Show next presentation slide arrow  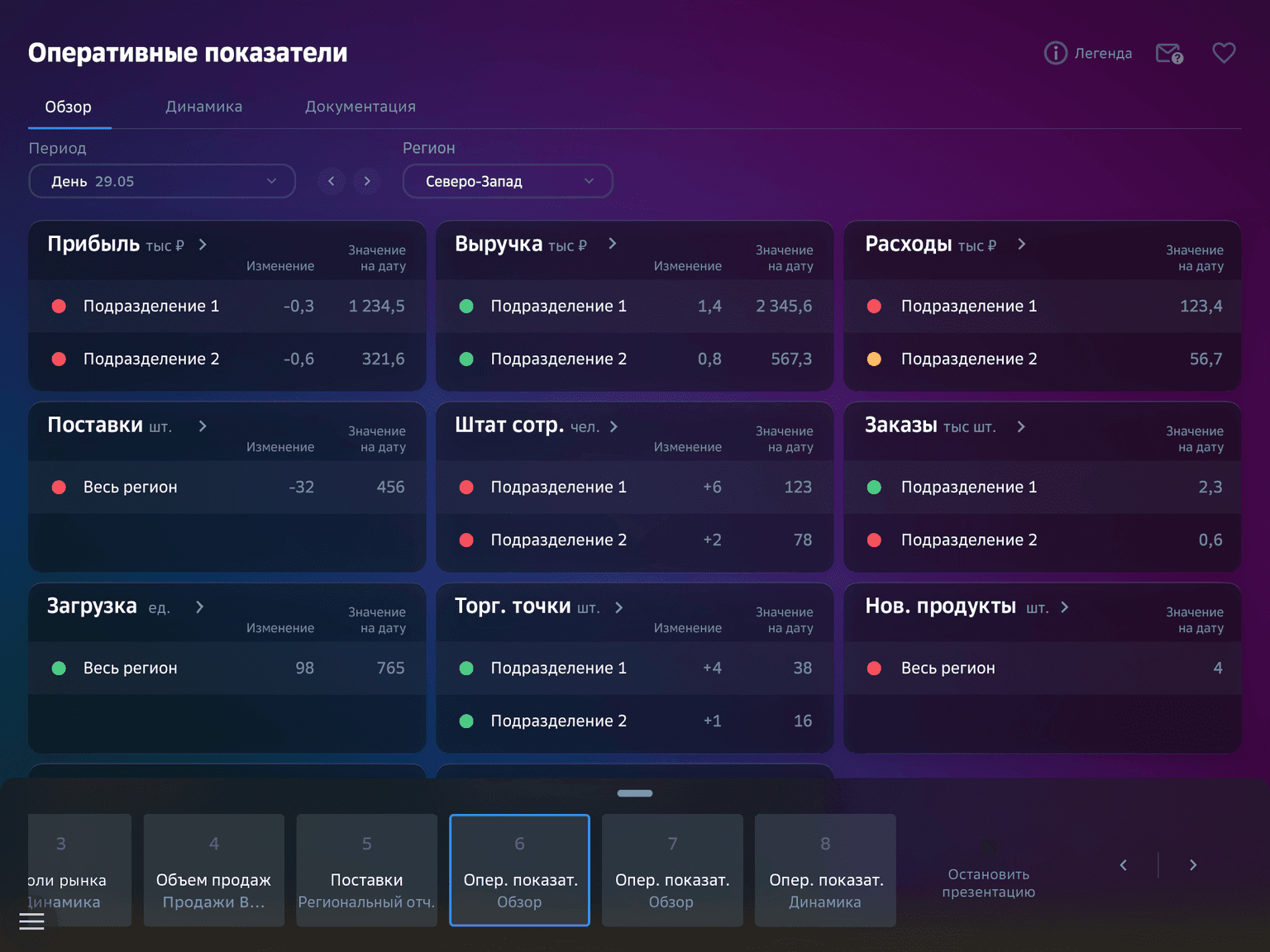point(1192,865)
